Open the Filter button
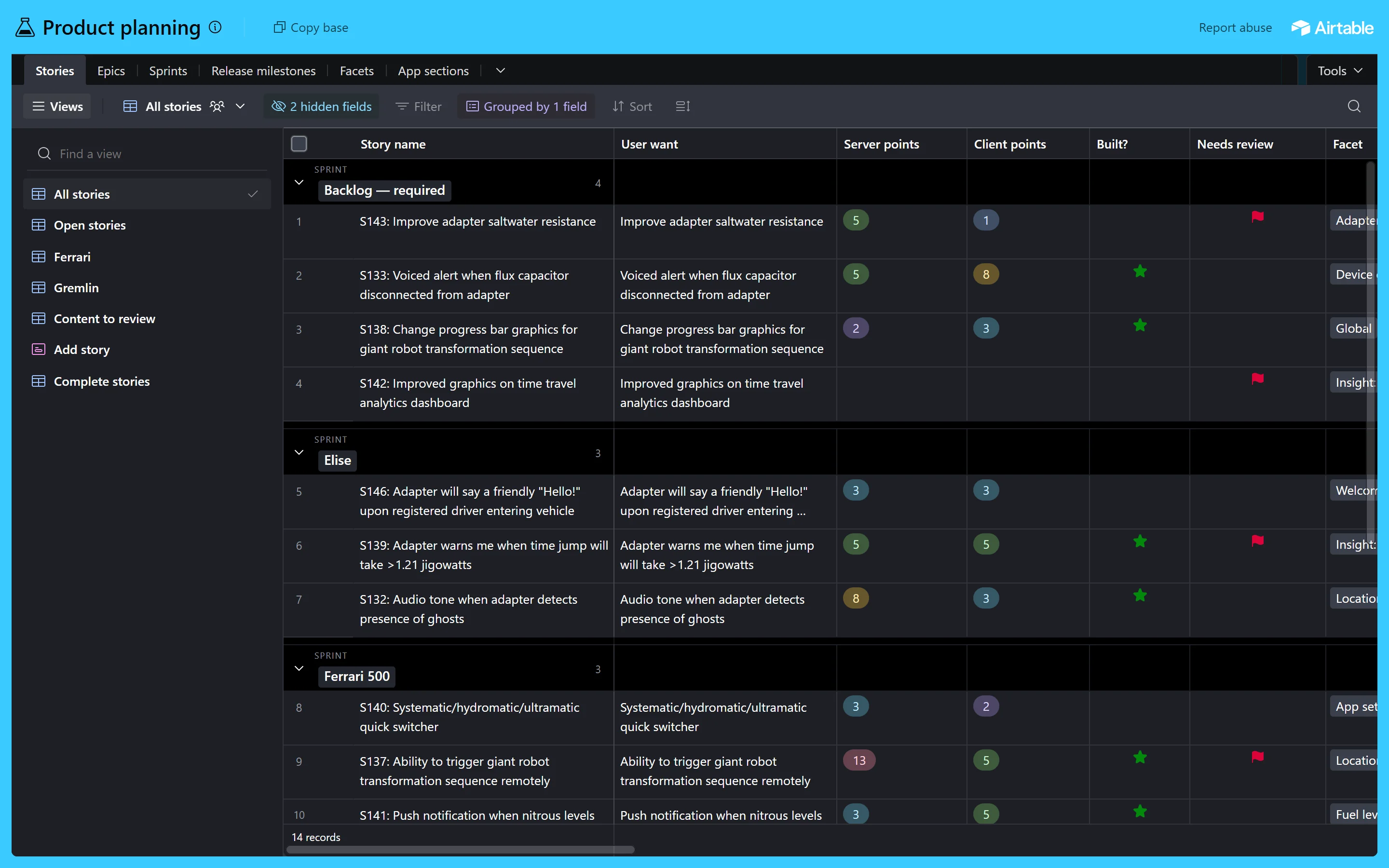This screenshot has width=1389, height=868. coord(419,106)
